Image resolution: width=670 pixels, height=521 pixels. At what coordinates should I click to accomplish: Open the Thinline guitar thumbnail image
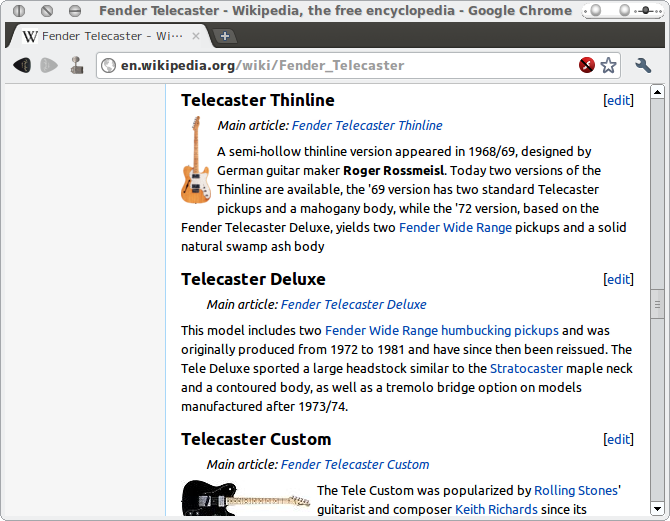(x=196, y=159)
